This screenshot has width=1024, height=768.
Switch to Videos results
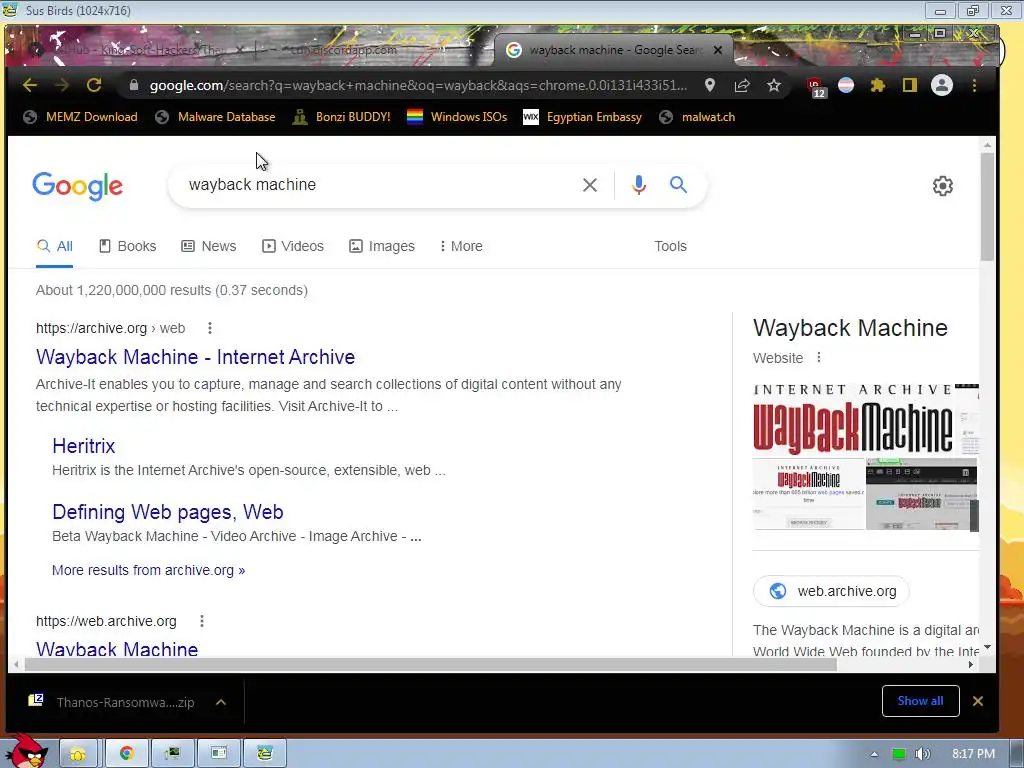coord(293,246)
